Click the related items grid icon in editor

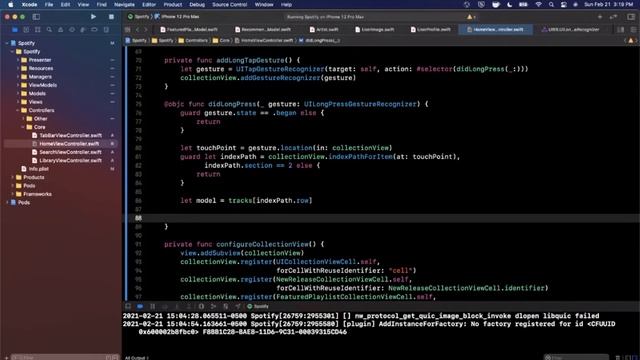128,30
